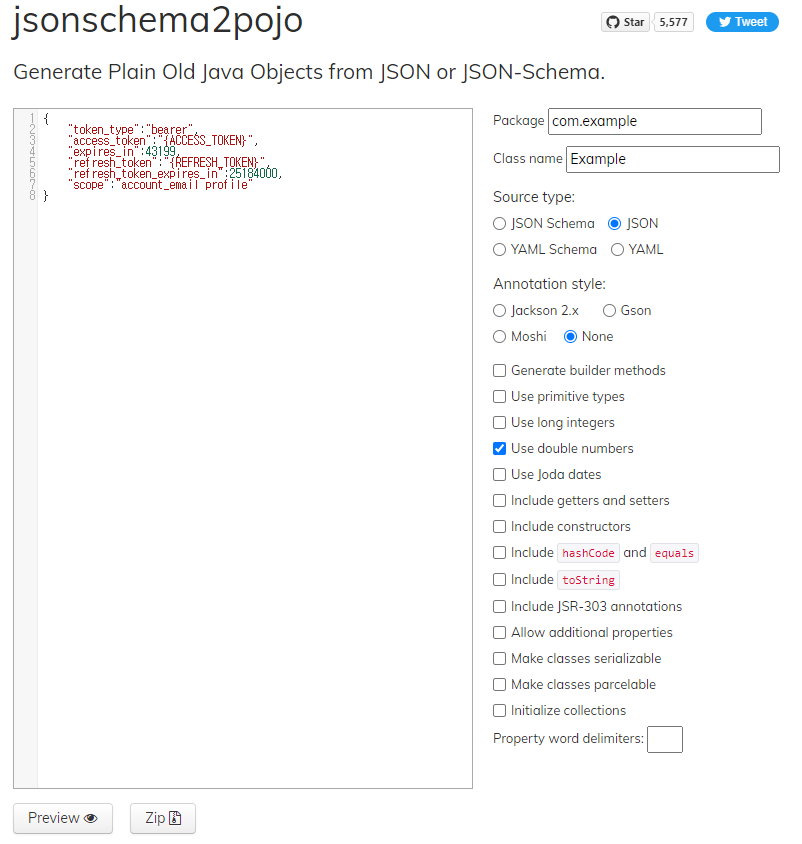Viewport: 802px width, 844px height.
Task: Enable Include constructors
Action: 500,526
